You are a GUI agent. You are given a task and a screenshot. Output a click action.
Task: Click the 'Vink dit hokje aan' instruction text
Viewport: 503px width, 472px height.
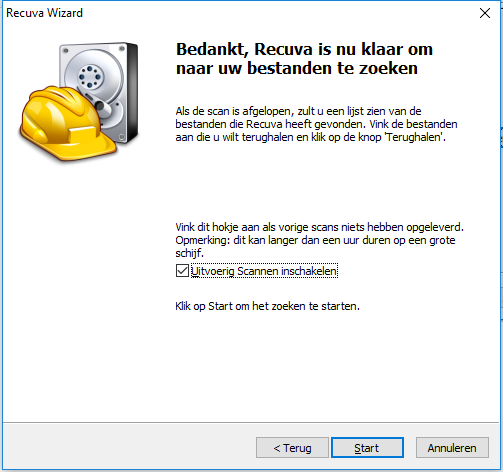point(319,227)
